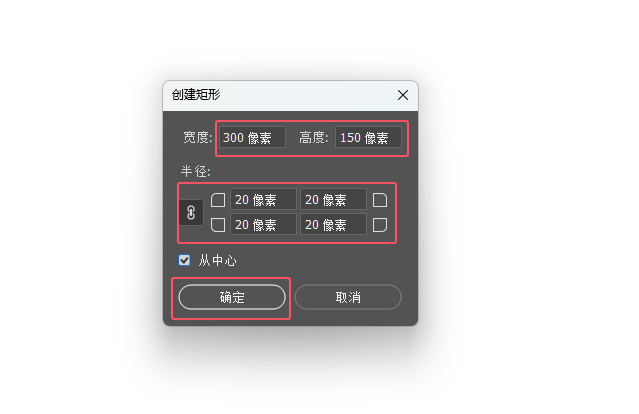Image resolution: width=639 pixels, height=414 pixels.
Task: Click the 半径 label
Action: pyautogui.click(x=196, y=171)
